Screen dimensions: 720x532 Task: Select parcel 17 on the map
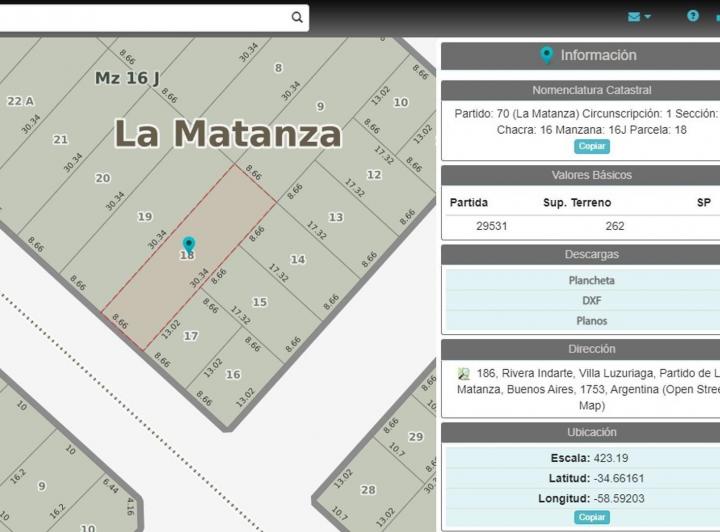[x=191, y=336]
